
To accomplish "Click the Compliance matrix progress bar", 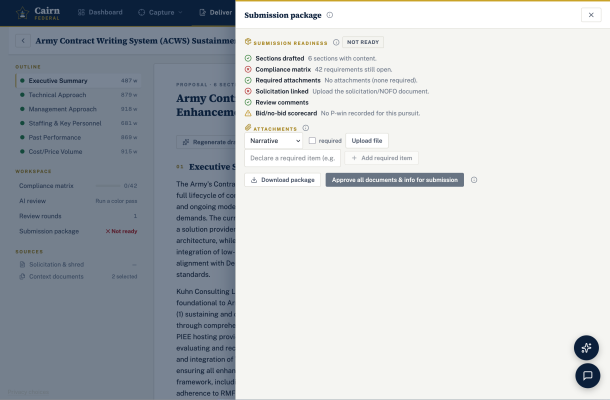I will click(x=108, y=186).
